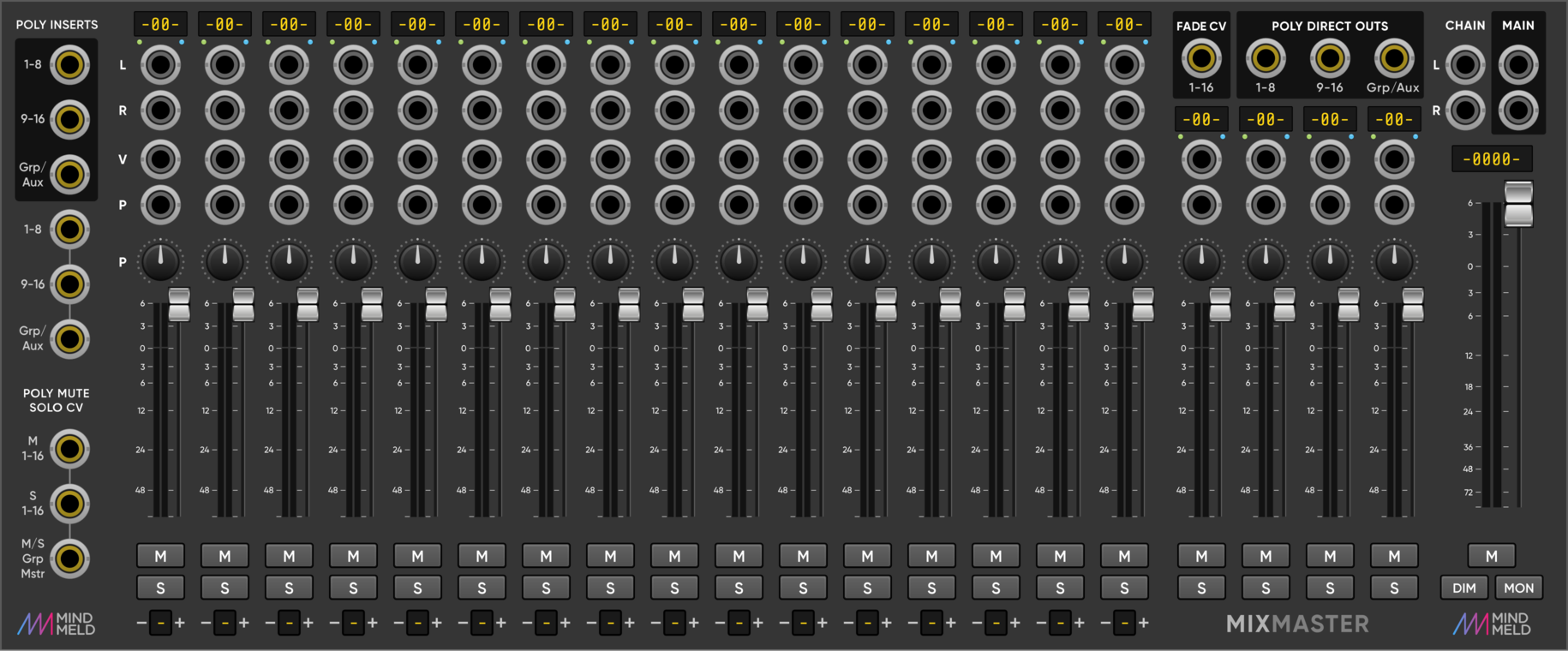Mute the master output with its M button
Image resolution: width=1568 pixels, height=651 pixels.
coord(1492,556)
